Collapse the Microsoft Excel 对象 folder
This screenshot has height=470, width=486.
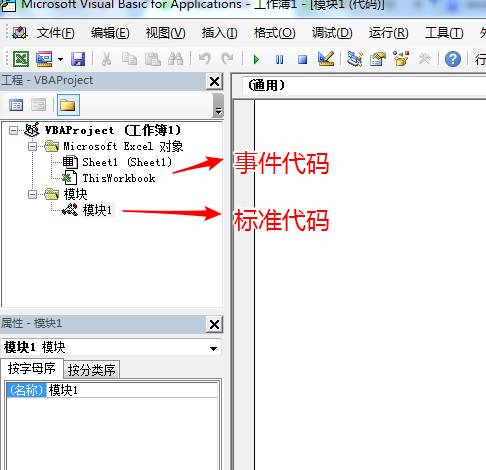point(32,146)
